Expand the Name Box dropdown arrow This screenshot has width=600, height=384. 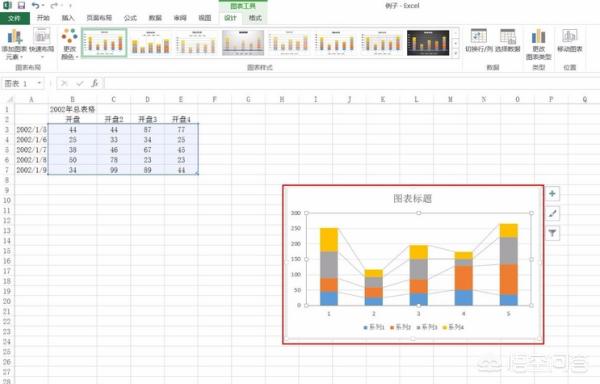39,83
